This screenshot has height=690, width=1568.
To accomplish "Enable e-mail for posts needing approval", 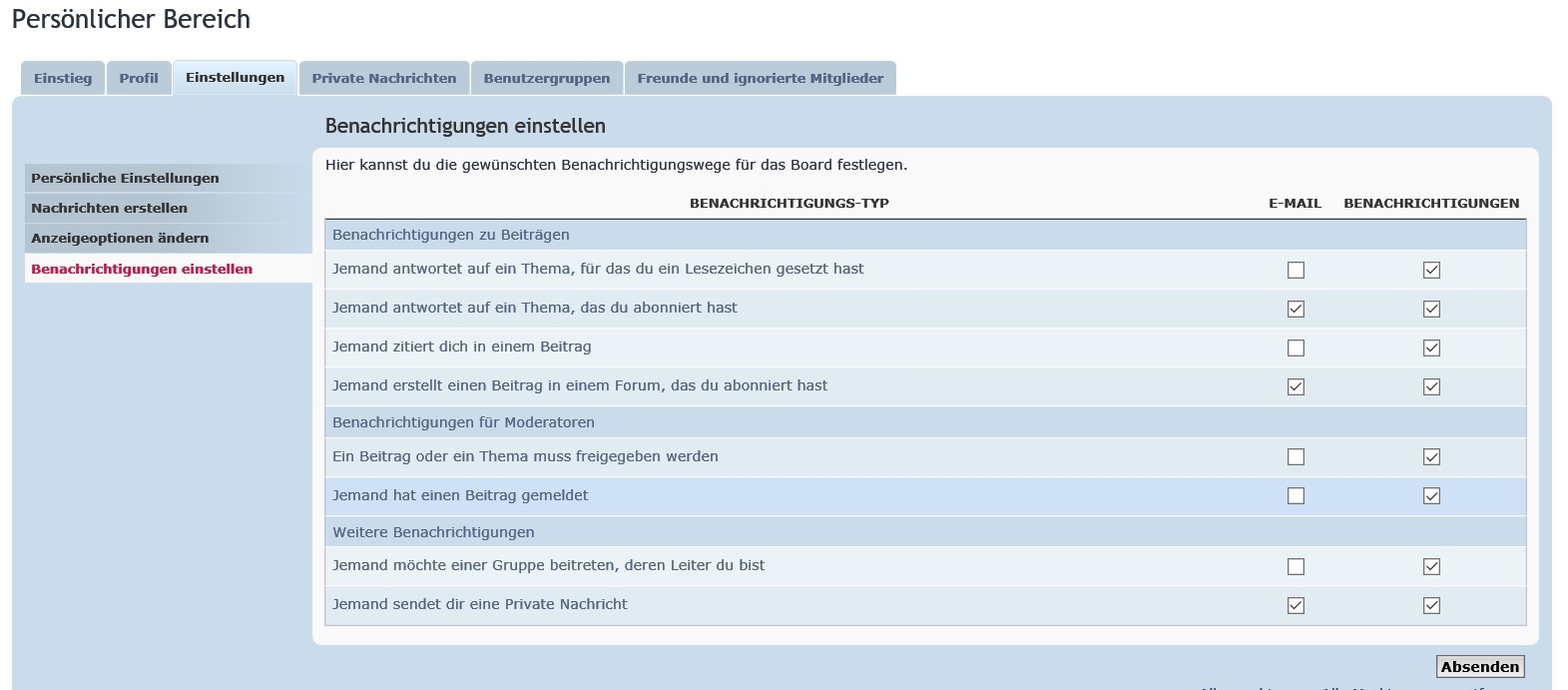I will click(1296, 456).
